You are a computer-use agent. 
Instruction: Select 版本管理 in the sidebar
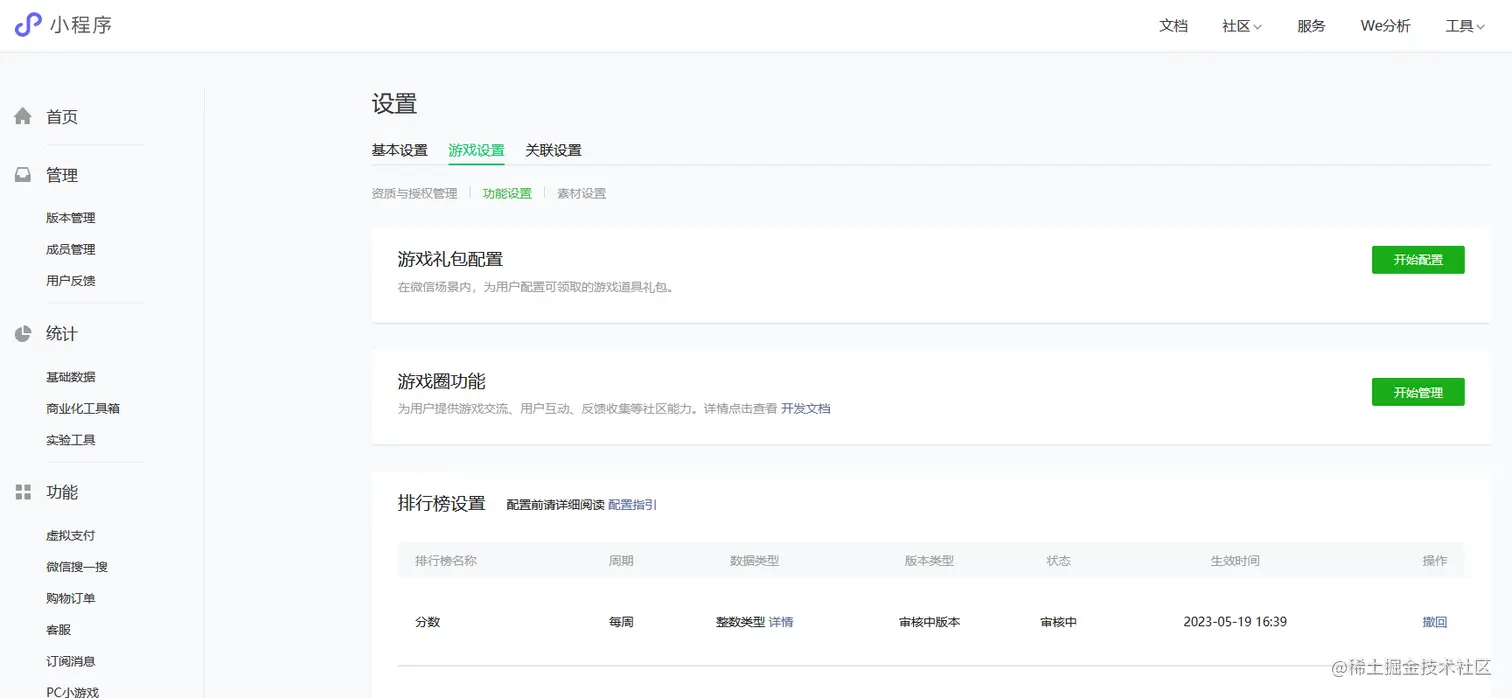[70, 217]
